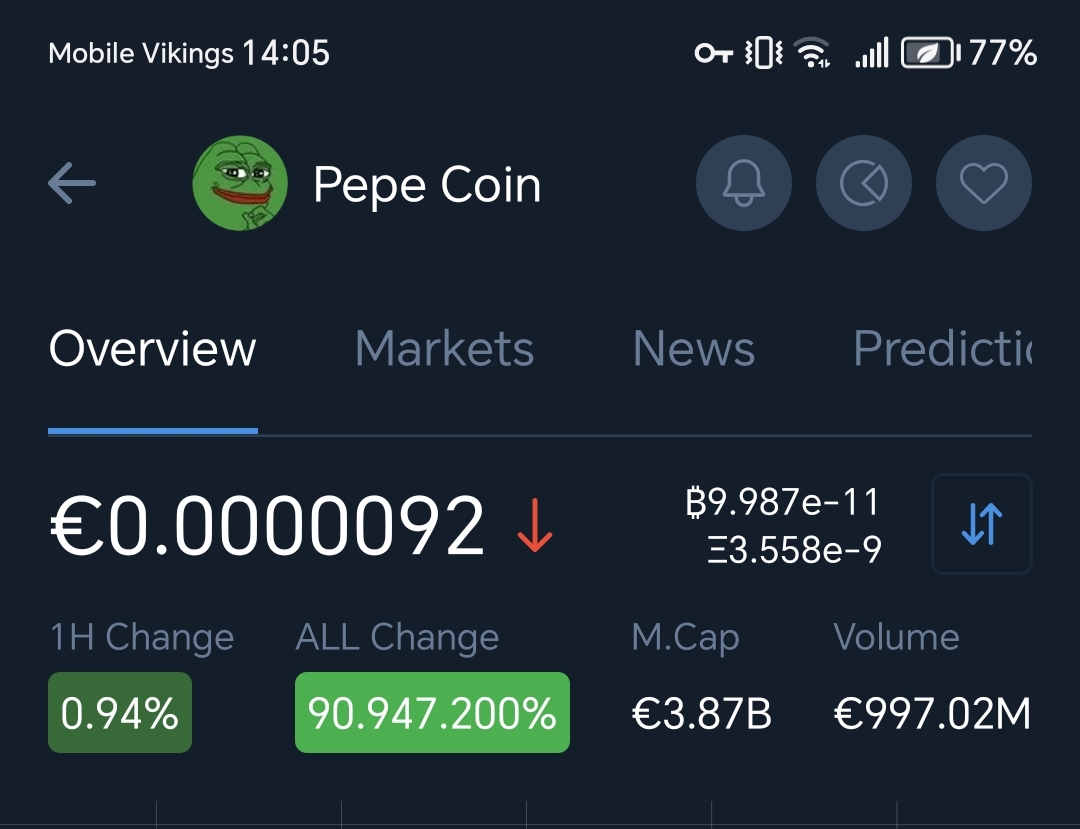
Task: Toggle the heart favorite icon
Action: tap(983, 184)
